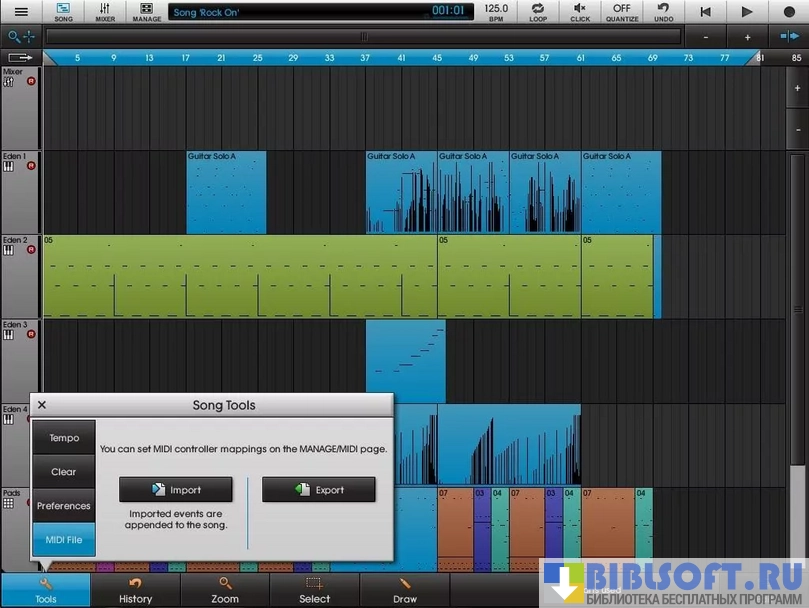Collapse the Tools popup menu
809x608 pixels.
(x=45, y=590)
